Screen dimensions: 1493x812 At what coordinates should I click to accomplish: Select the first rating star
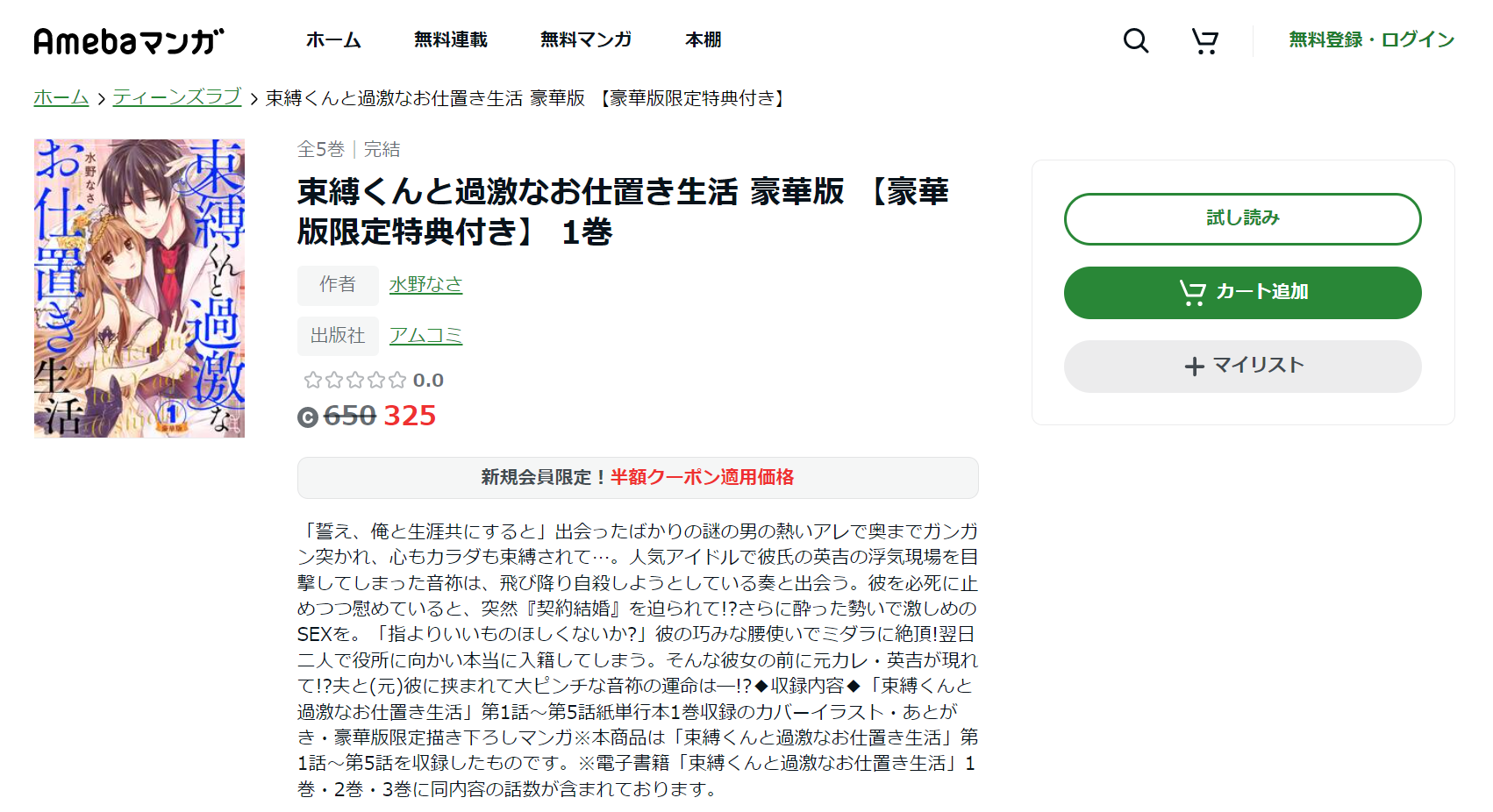311,380
